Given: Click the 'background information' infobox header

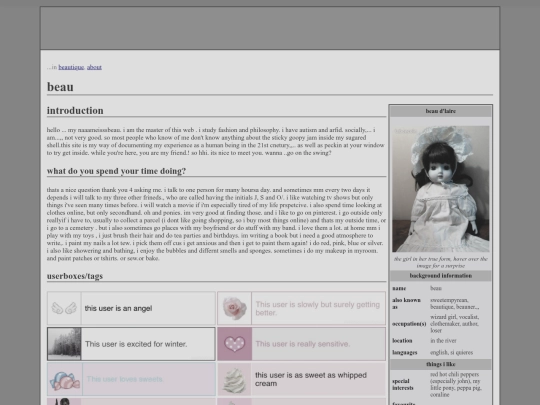Looking at the screenshot, I should [x=440, y=276].
